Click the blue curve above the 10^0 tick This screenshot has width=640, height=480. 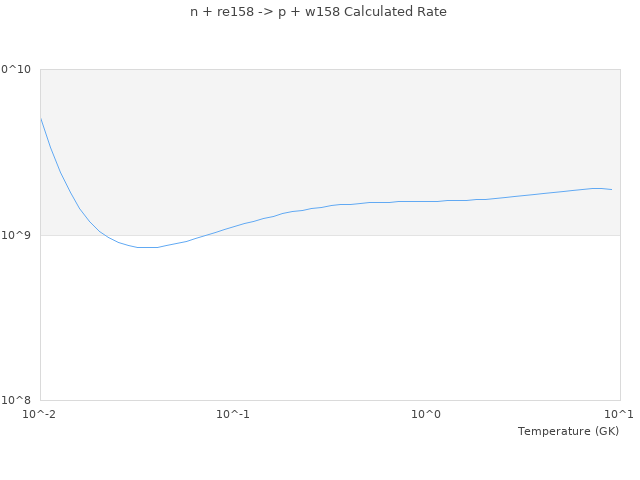tap(427, 201)
